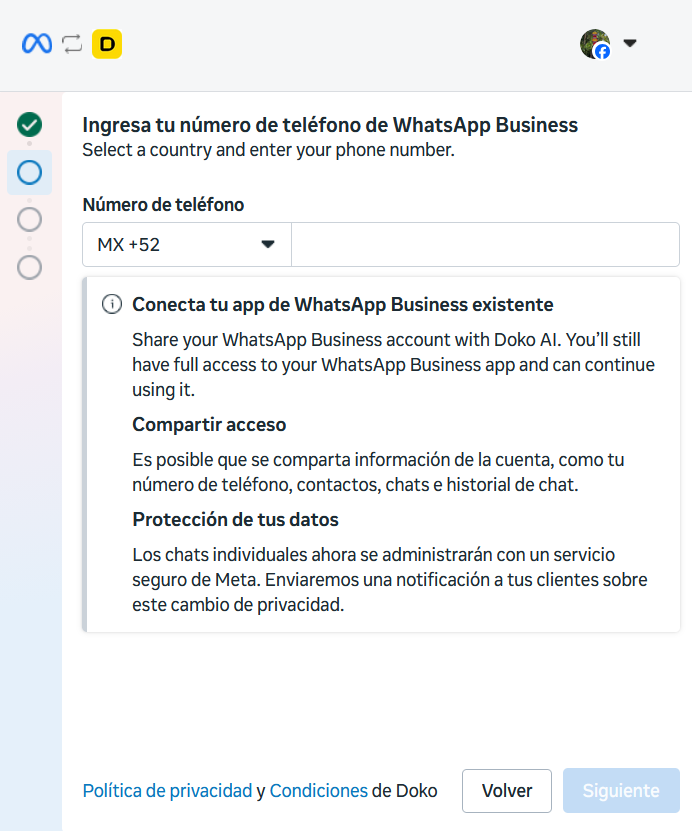Click the Meta infinity logo
Image resolution: width=692 pixels, height=831 pixels.
pos(37,43)
